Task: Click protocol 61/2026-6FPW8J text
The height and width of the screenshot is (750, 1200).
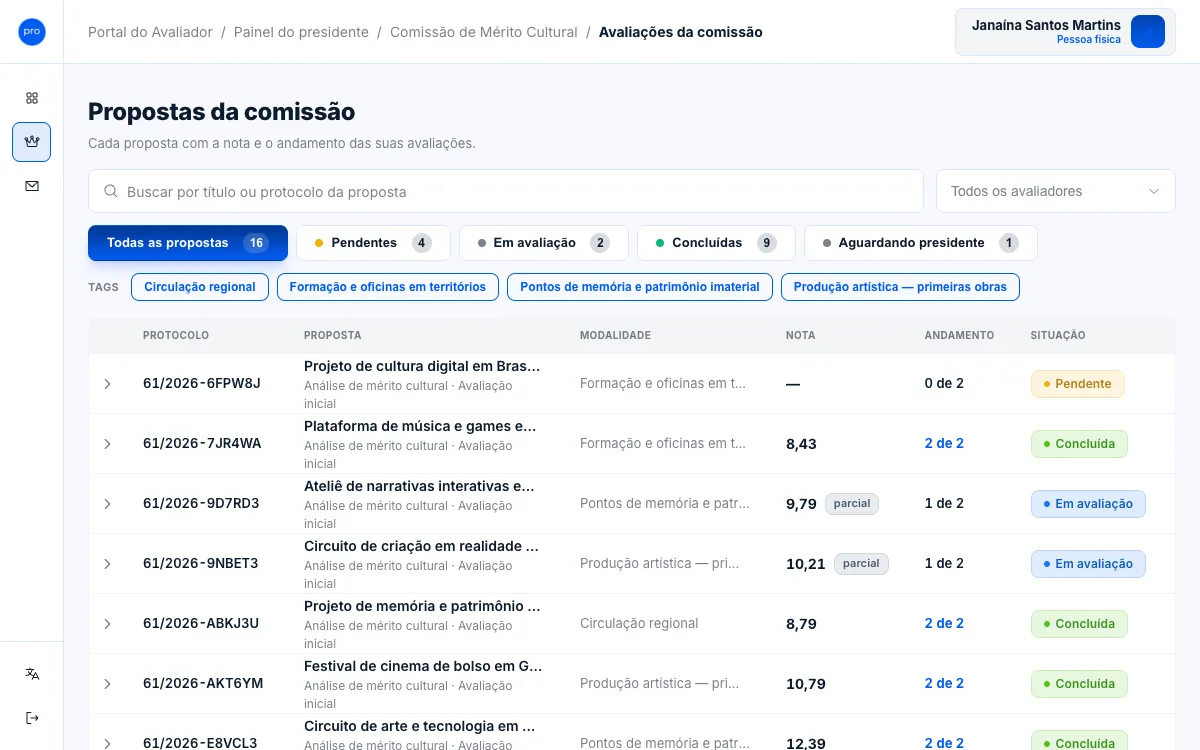Action: click(202, 383)
